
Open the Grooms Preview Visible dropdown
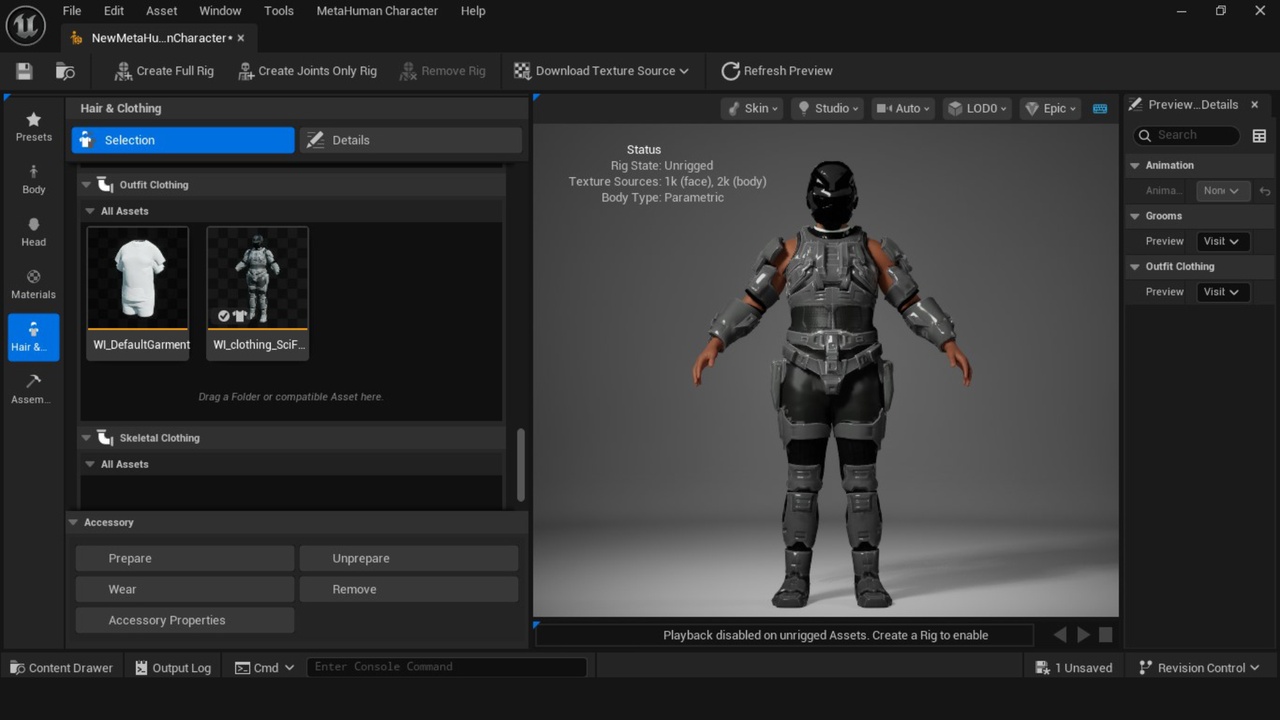tap(1222, 241)
